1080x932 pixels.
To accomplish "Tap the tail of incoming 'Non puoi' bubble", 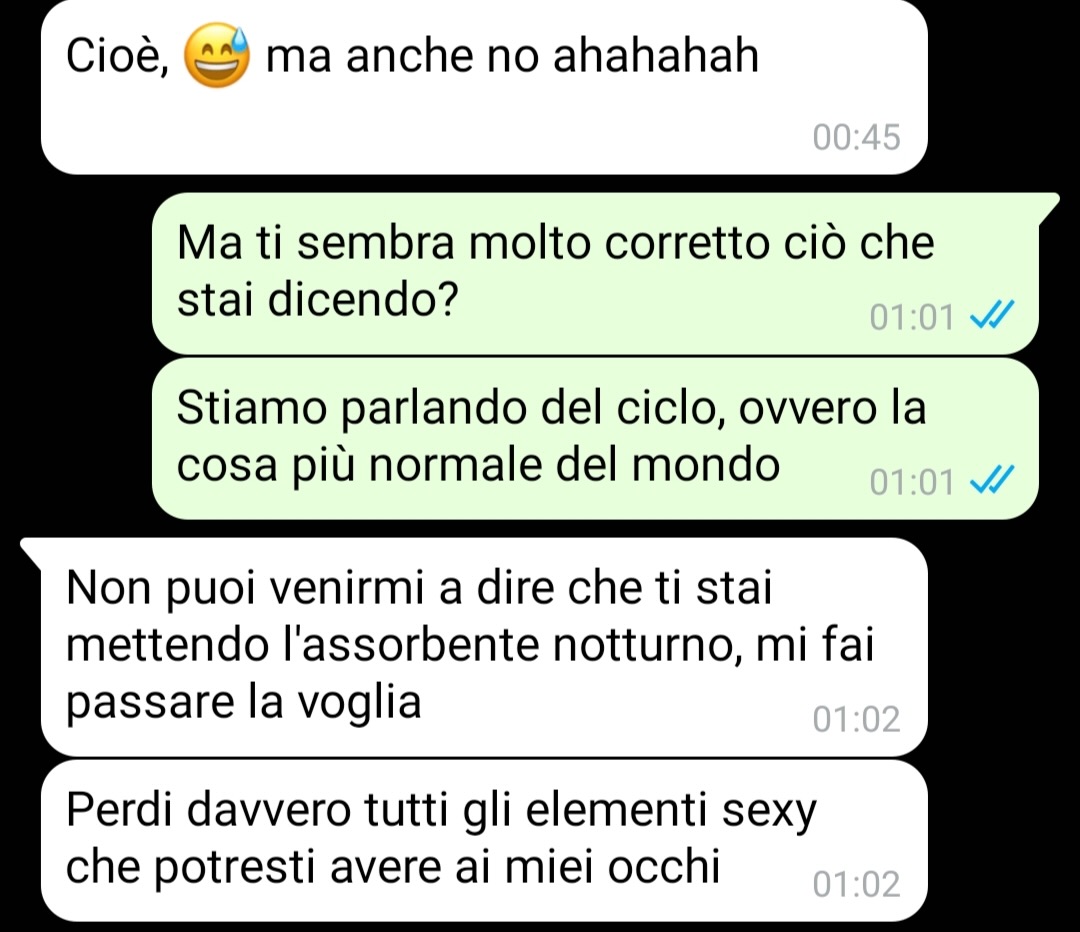I will [31, 552].
